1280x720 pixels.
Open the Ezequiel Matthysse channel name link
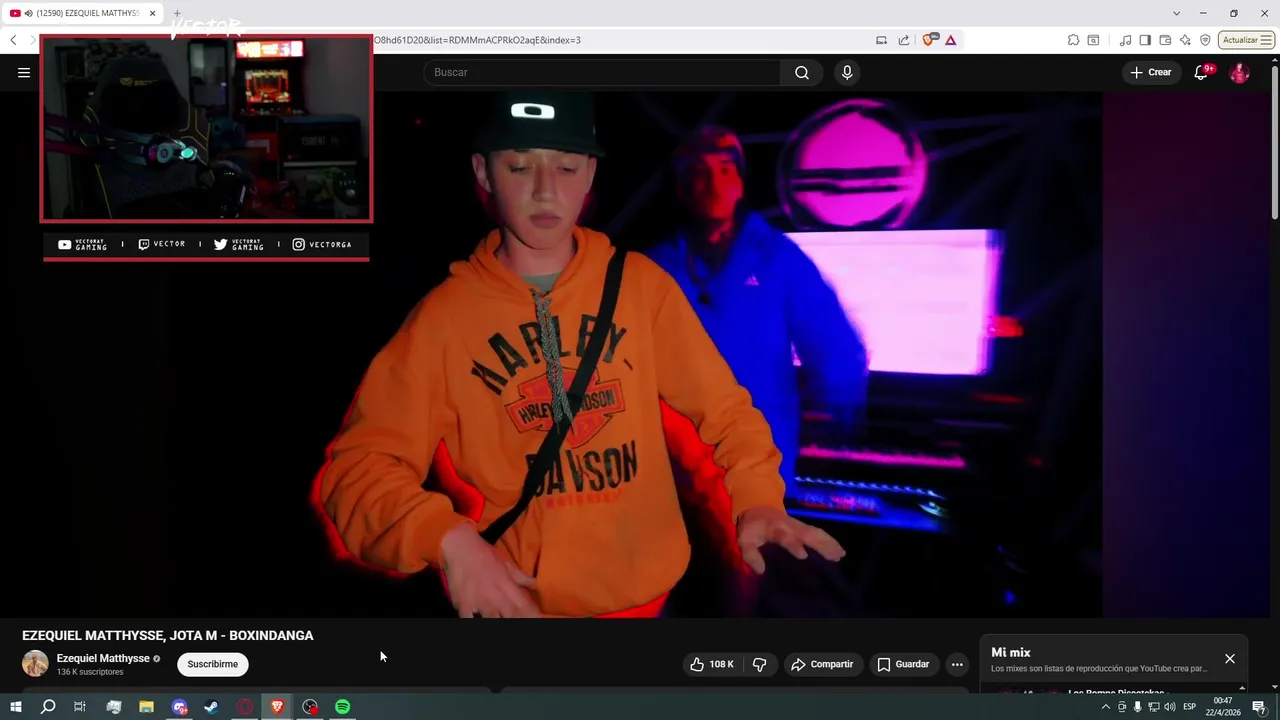tap(103, 658)
